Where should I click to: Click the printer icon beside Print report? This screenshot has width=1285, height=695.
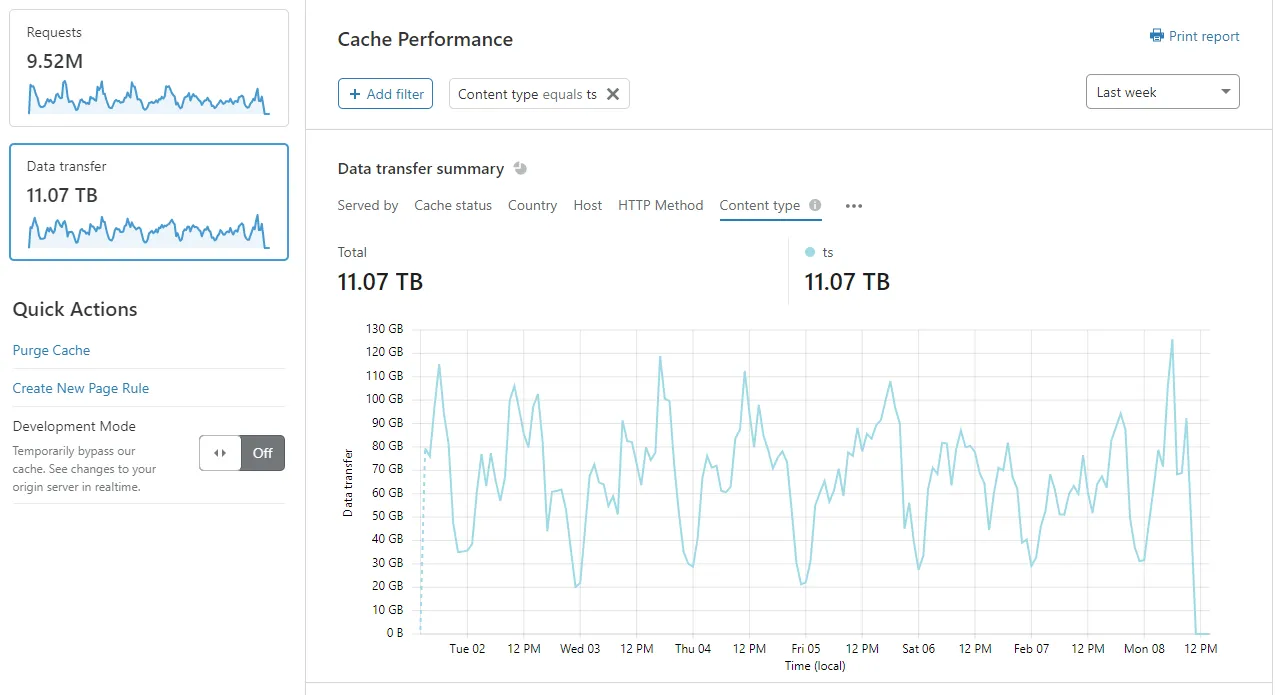coord(1155,36)
